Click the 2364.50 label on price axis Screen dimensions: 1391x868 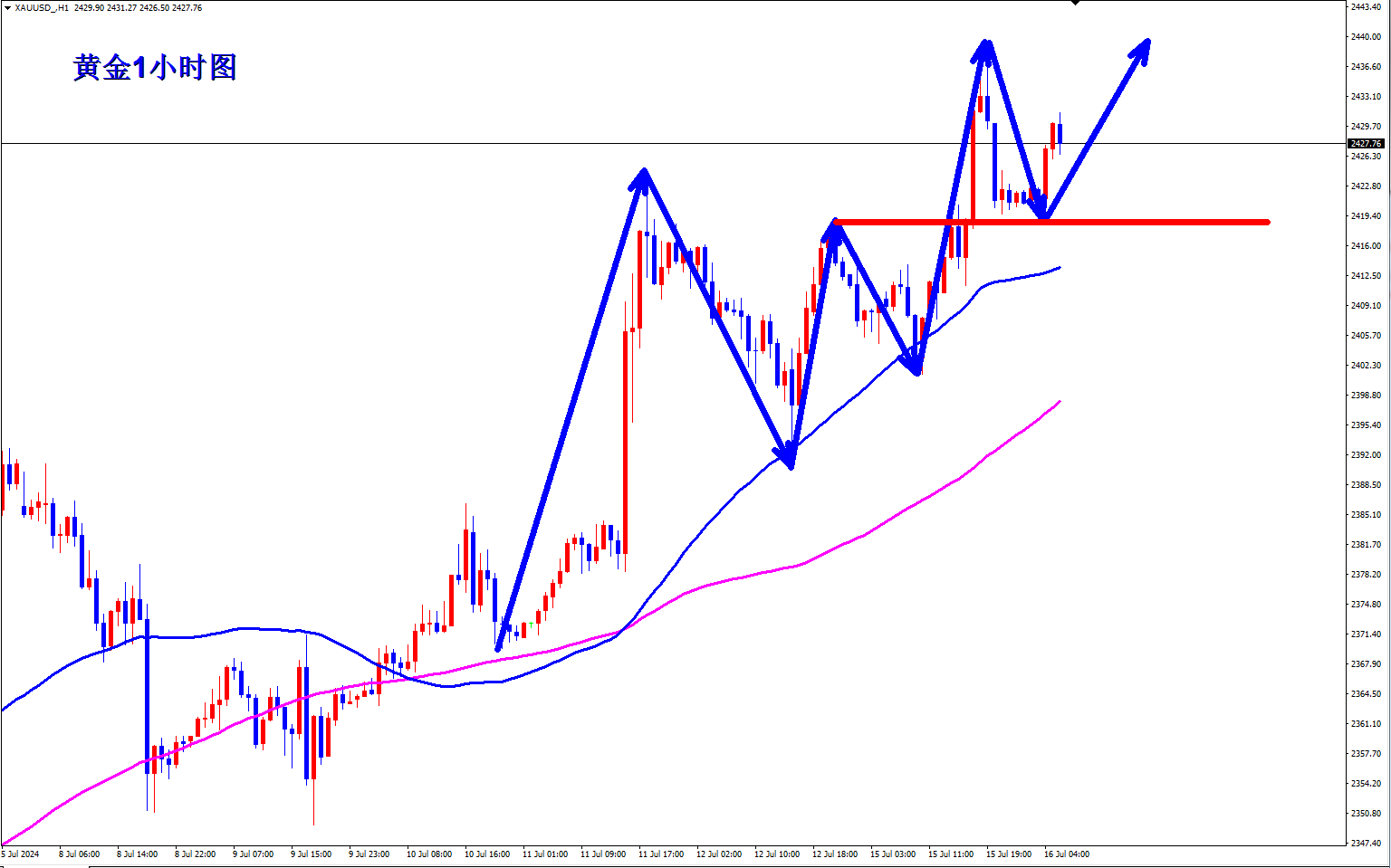coord(1366,693)
